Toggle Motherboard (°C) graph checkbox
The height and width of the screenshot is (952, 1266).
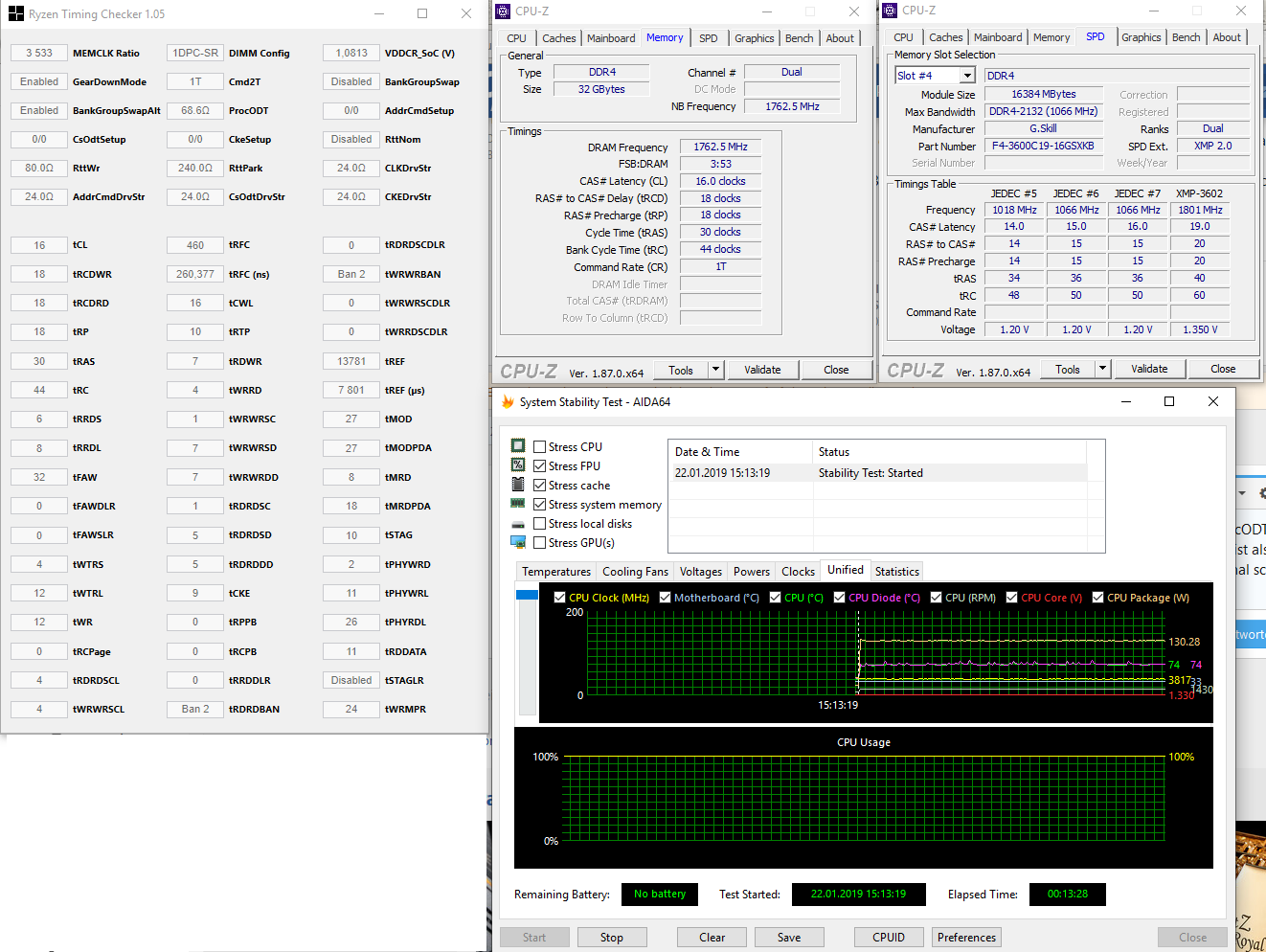665,598
